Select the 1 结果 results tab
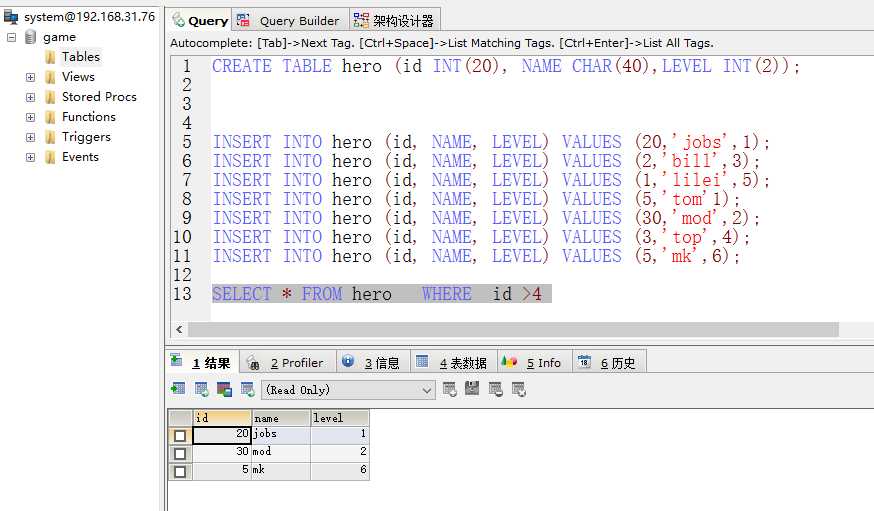The width and height of the screenshot is (874, 511). (x=202, y=363)
